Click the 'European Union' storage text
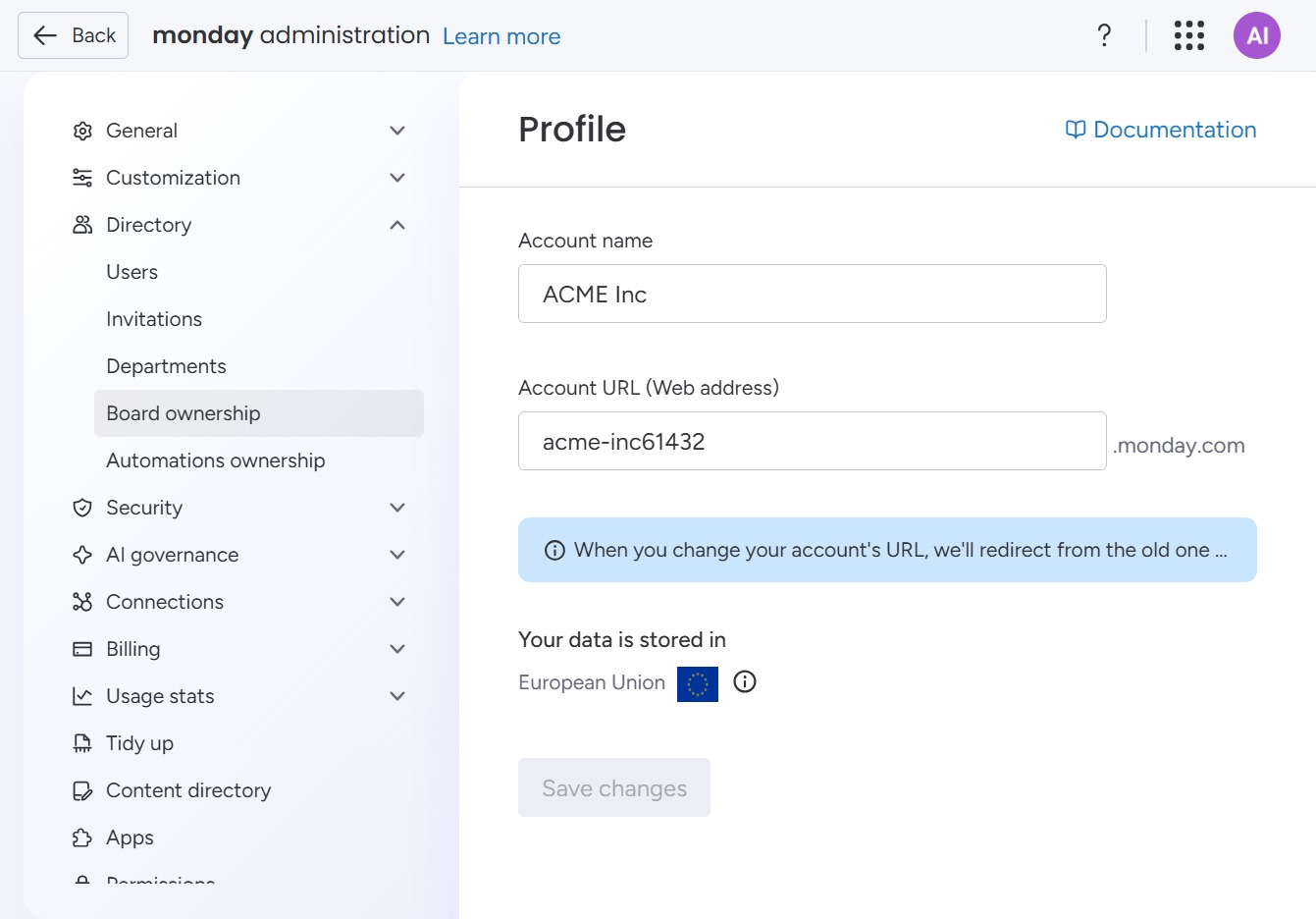 point(592,682)
